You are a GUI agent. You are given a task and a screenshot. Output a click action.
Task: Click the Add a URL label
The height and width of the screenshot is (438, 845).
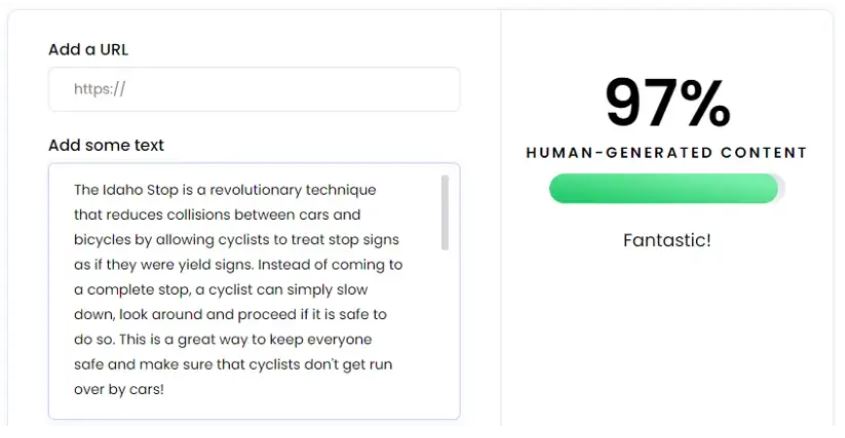(88, 50)
